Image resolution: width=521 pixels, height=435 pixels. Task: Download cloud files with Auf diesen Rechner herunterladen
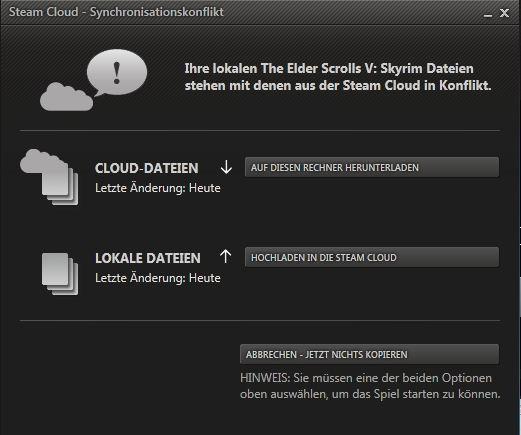tap(372, 167)
